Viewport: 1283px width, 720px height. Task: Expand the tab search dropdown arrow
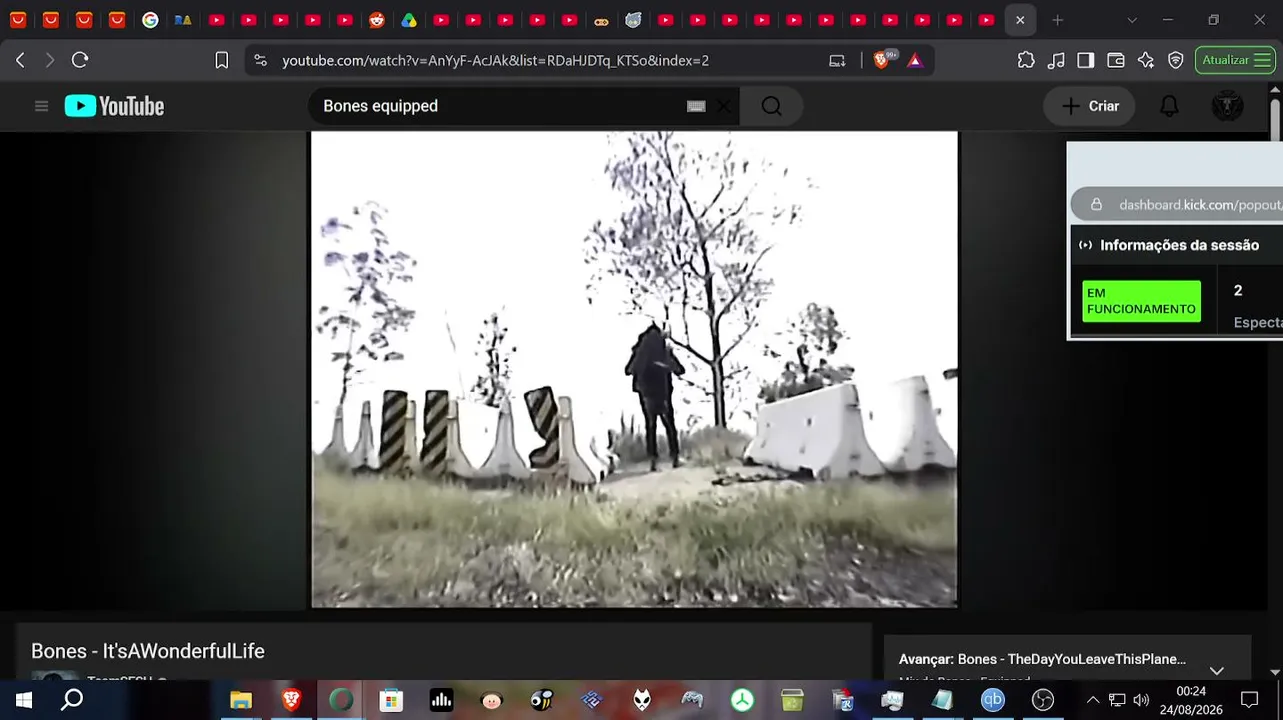click(x=1131, y=20)
